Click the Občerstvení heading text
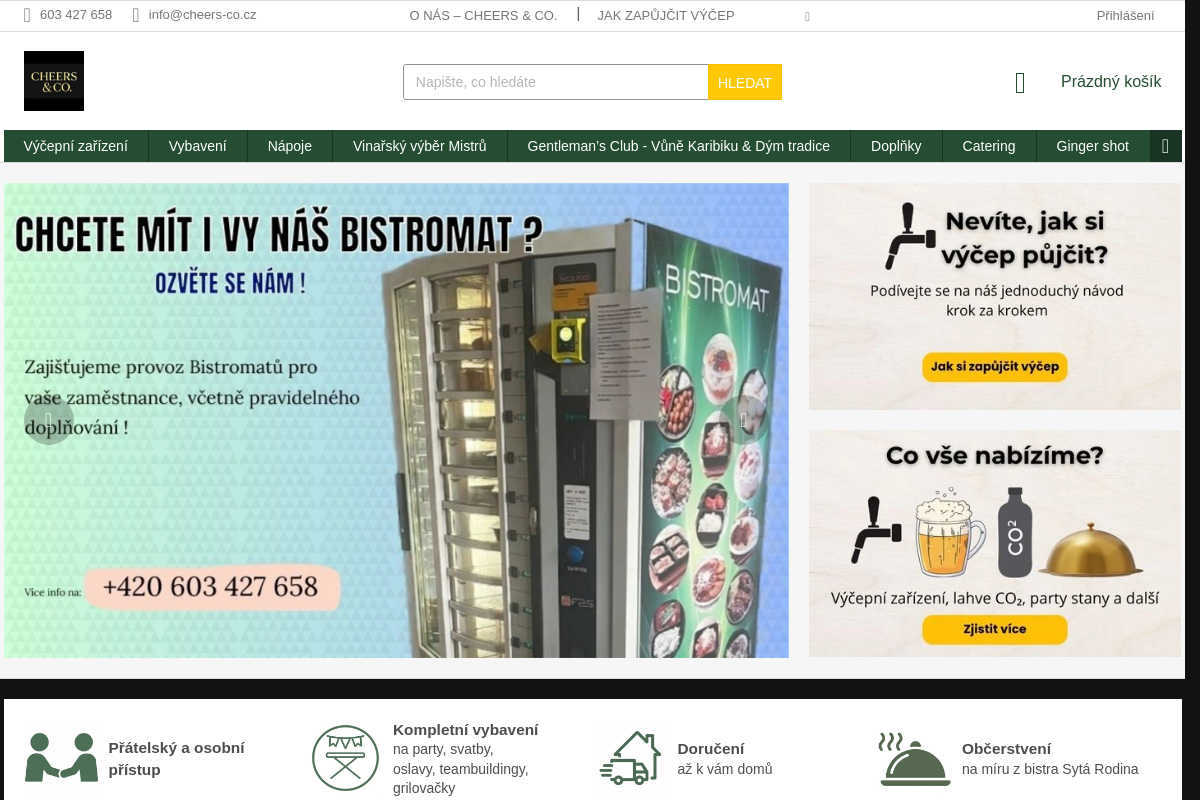Viewport: 1200px width, 800px height. [x=1006, y=749]
